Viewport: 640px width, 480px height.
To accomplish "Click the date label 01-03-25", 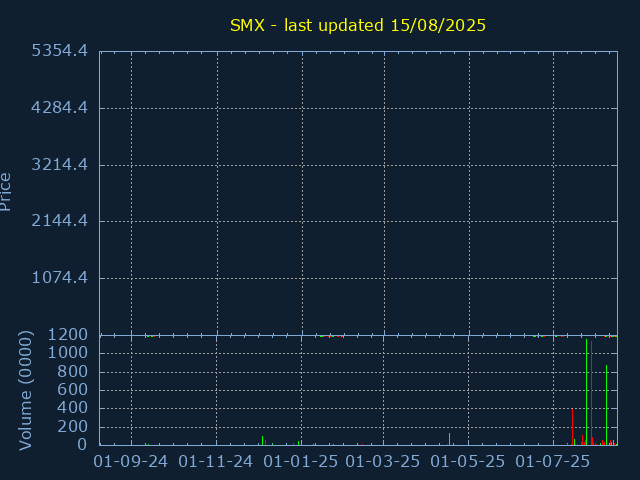I will pos(383,462).
